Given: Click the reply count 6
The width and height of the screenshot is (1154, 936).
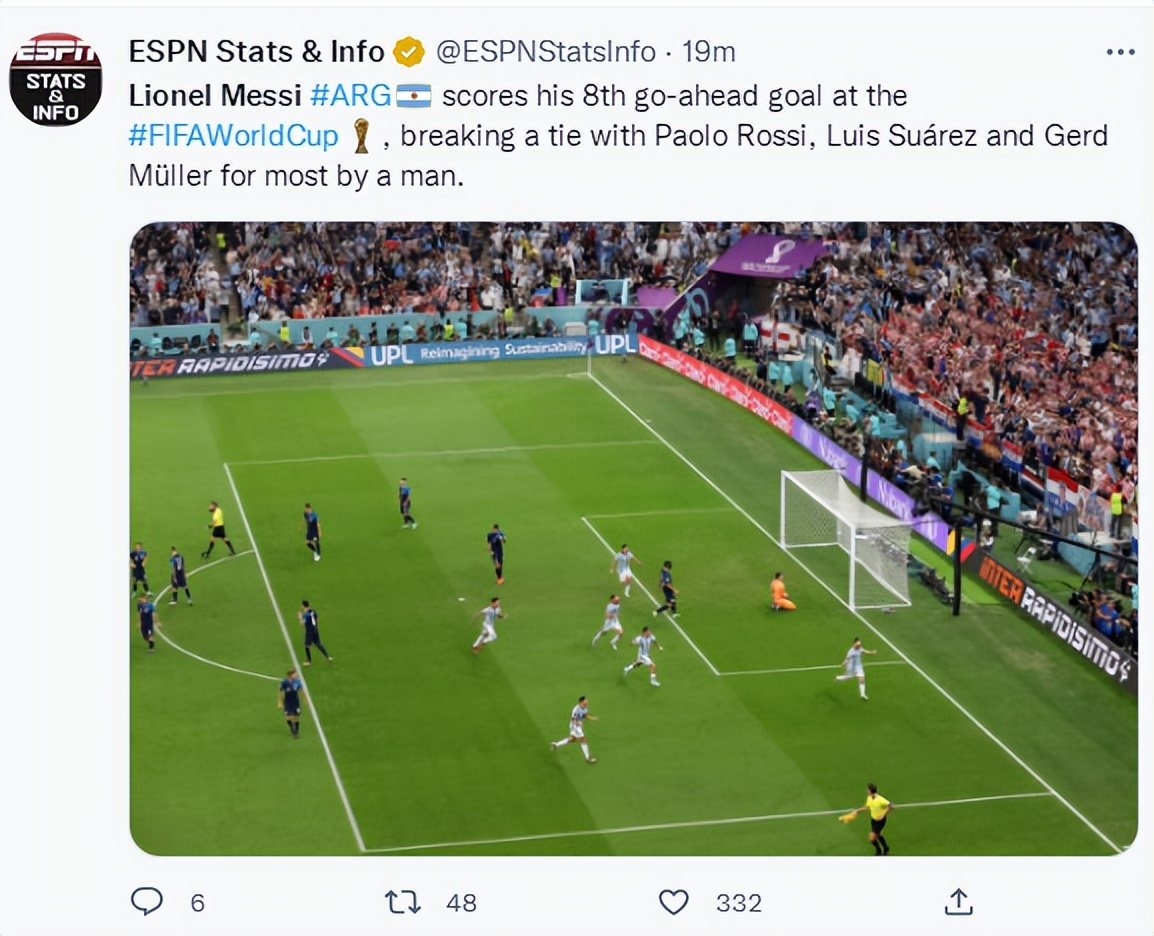Looking at the screenshot, I should [197, 903].
